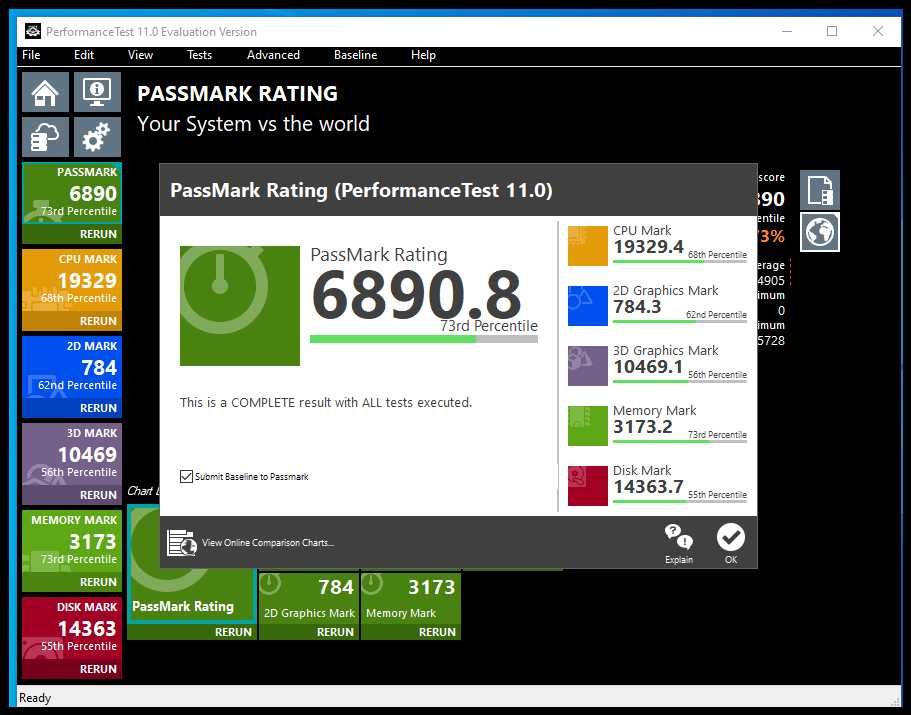911x715 pixels.
Task: Click the purple 3D Graphics Mark icon
Action: tap(587, 366)
